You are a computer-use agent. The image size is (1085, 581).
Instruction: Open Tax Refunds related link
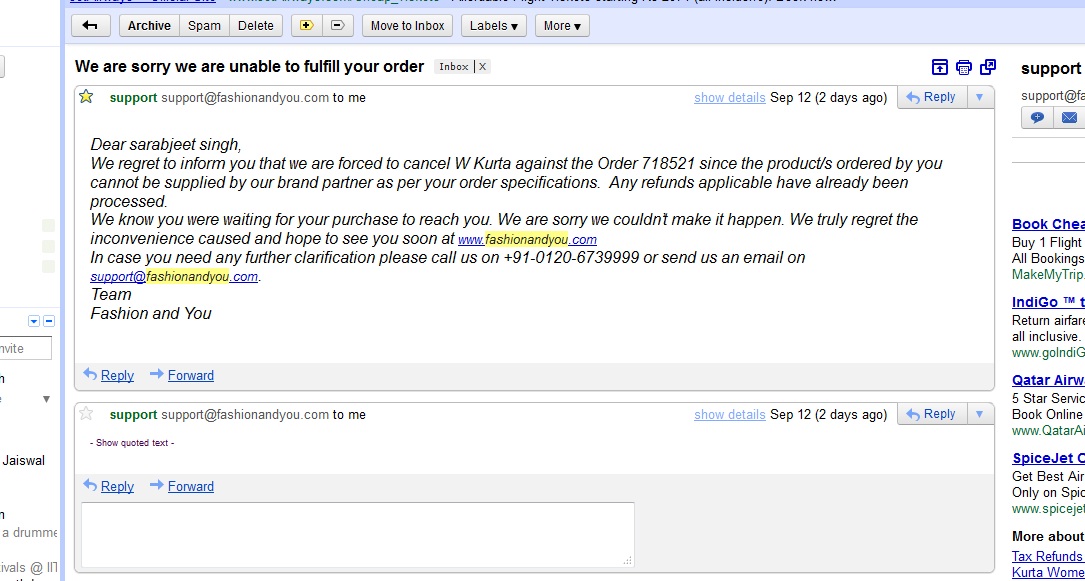(x=1048, y=557)
